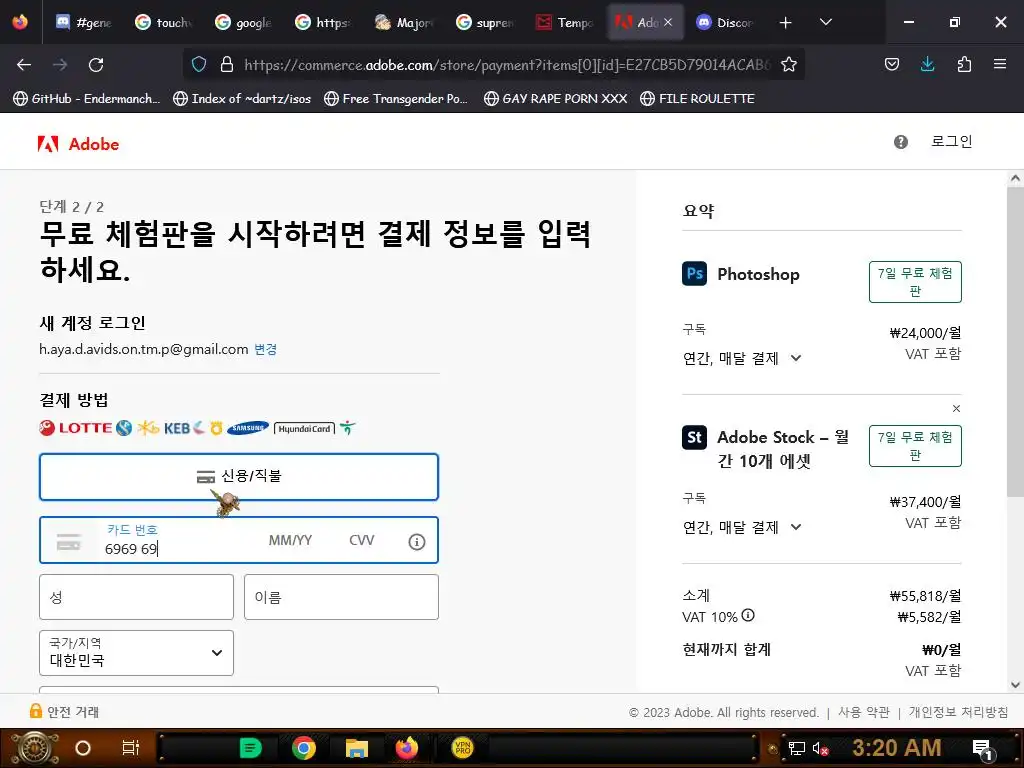1024x768 pixels.
Task: Switch to the Major tab
Action: point(404,23)
